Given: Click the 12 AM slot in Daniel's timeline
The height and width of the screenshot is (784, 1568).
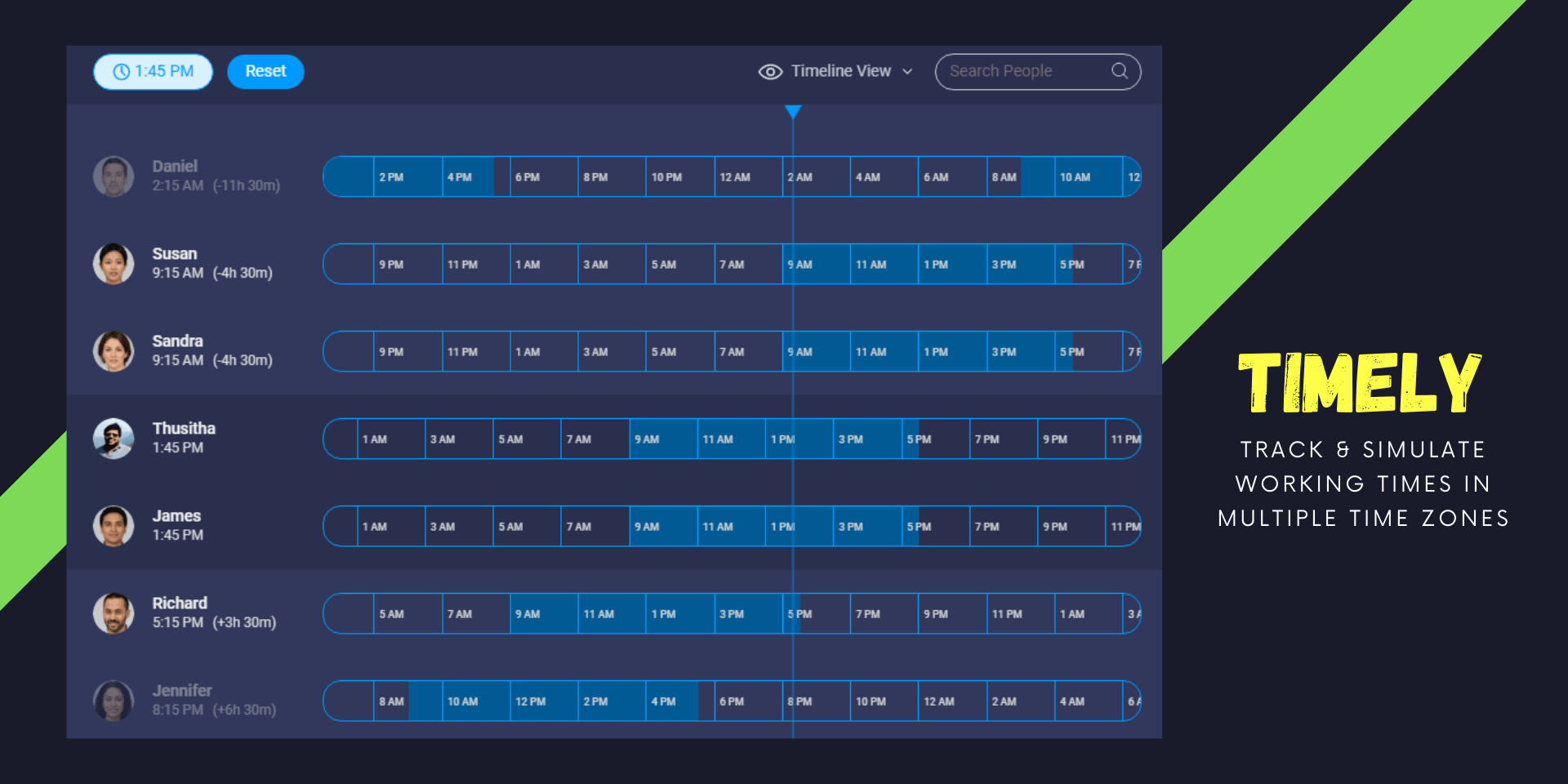Looking at the screenshot, I should (748, 176).
